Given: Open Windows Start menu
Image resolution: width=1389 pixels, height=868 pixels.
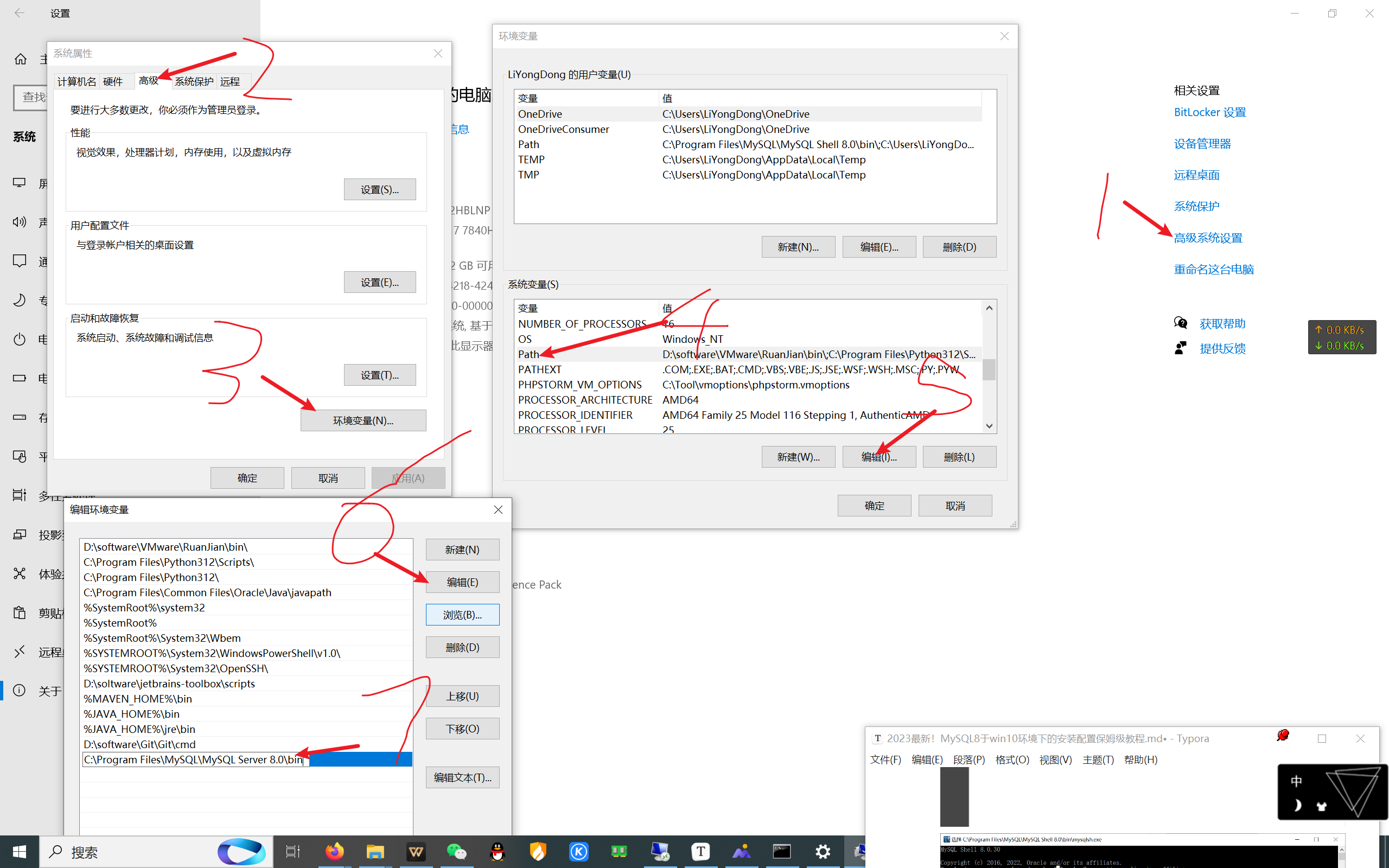Looking at the screenshot, I should [x=20, y=852].
